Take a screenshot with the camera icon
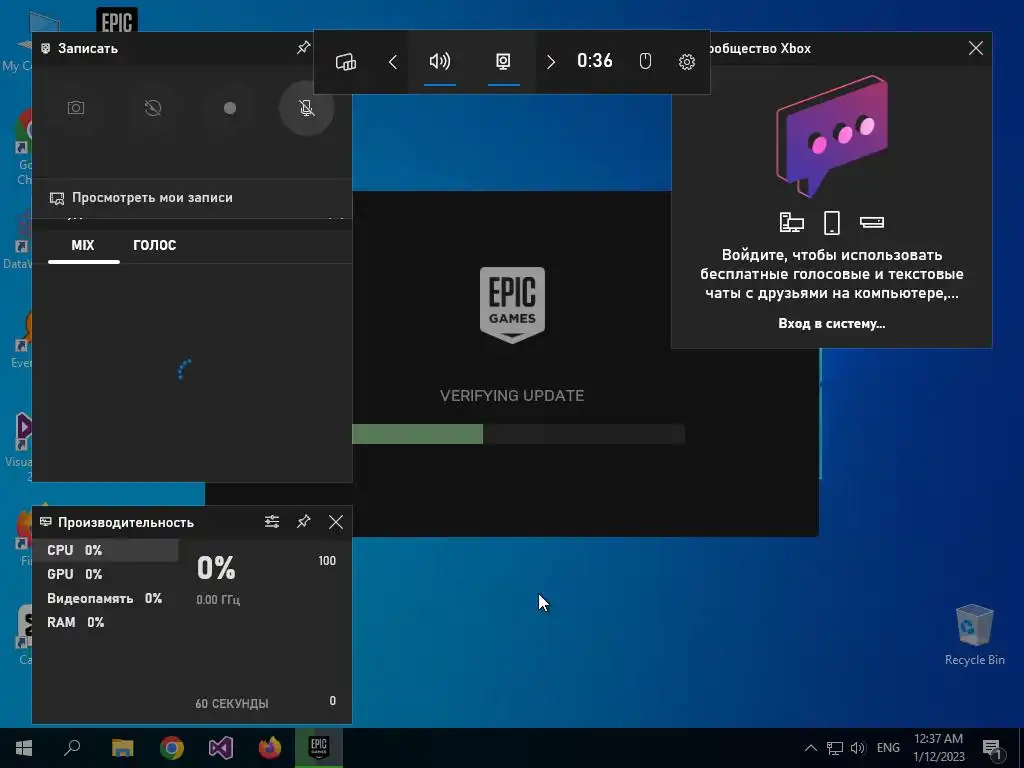 tap(76, 108)
